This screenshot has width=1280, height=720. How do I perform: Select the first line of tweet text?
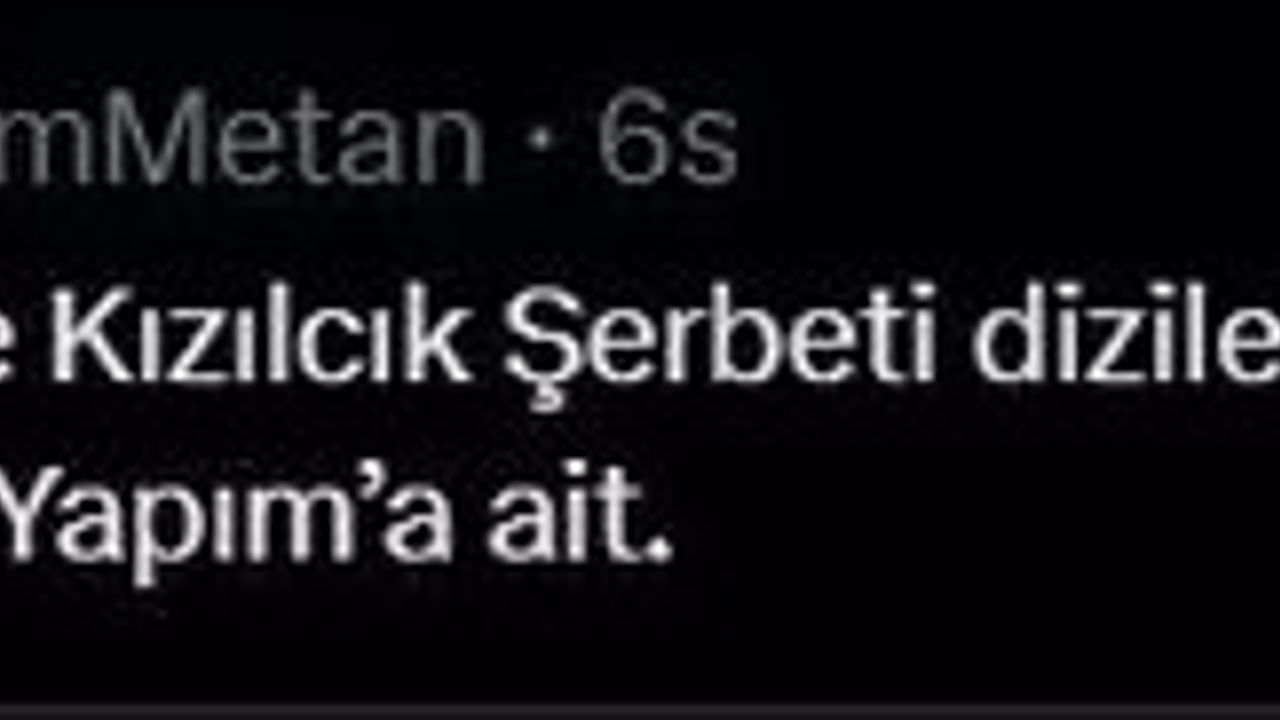pyautogui.click(x=640, y=343)
